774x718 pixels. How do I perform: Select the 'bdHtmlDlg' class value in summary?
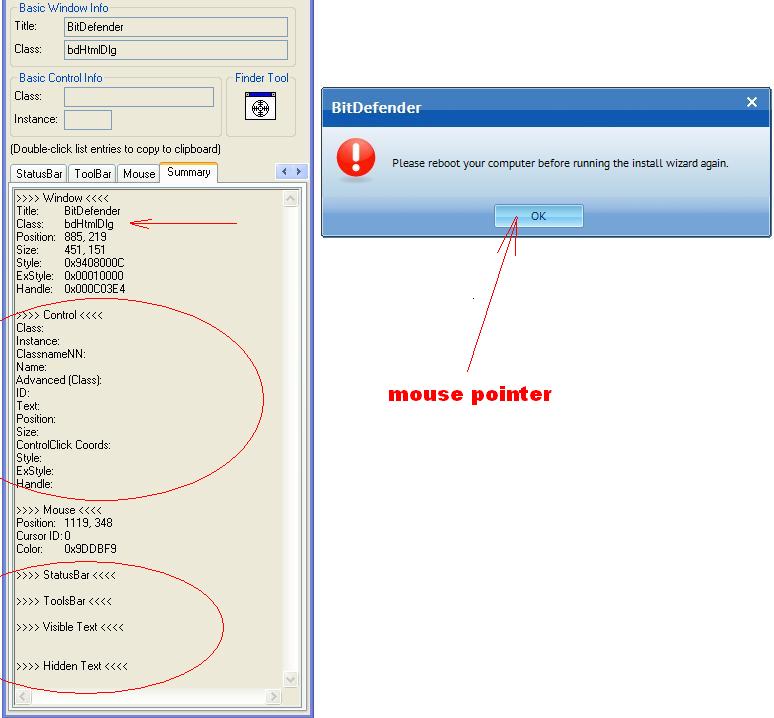click(x=89, y=224)
